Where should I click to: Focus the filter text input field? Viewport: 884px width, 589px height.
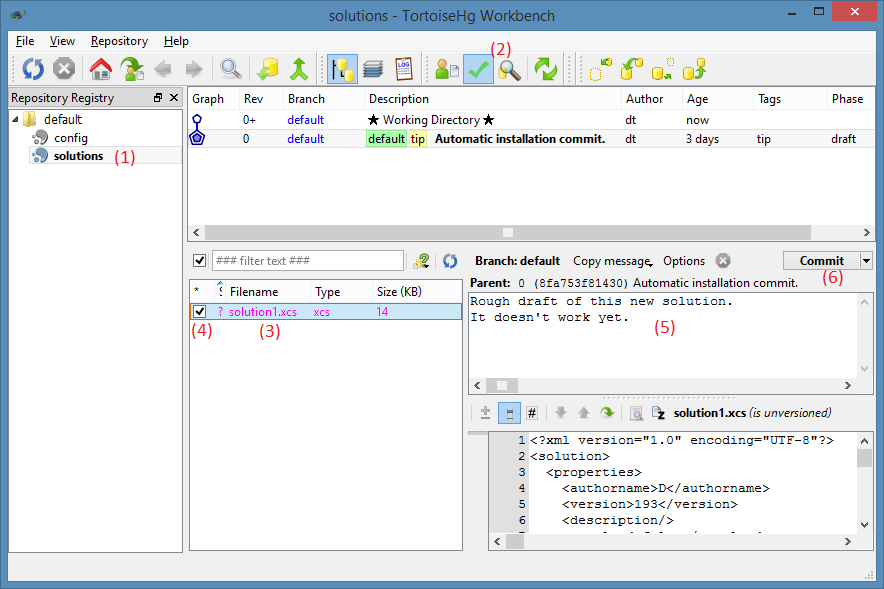coord(308,260)
